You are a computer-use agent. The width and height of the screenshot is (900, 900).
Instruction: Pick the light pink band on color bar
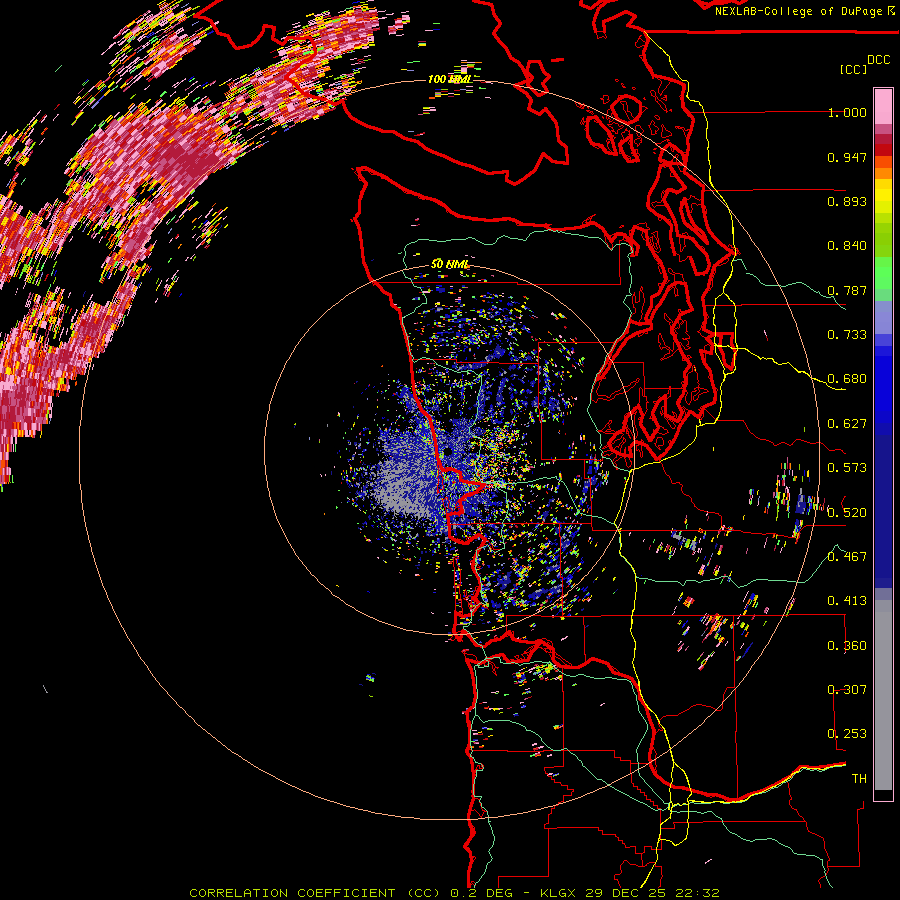pyautogui.click(x=883, y=107)
